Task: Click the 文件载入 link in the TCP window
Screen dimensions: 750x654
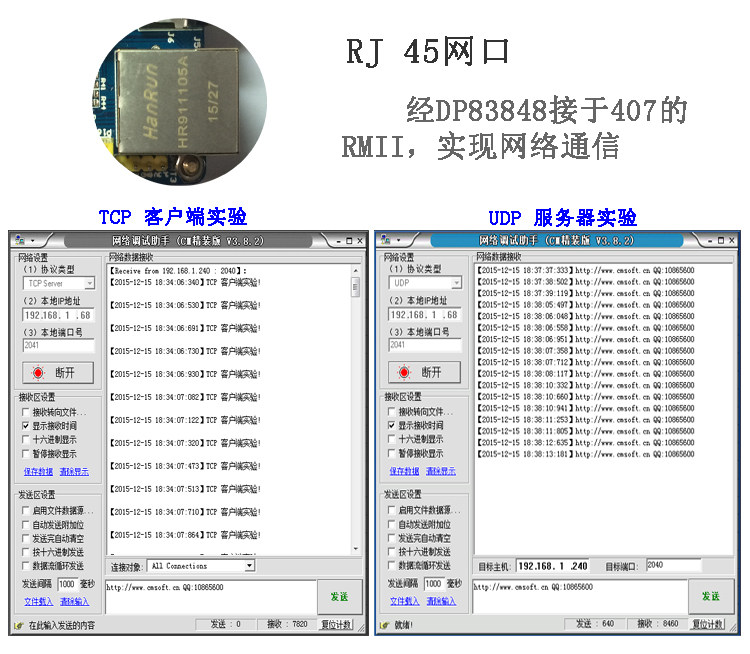Action: point(38,601)
